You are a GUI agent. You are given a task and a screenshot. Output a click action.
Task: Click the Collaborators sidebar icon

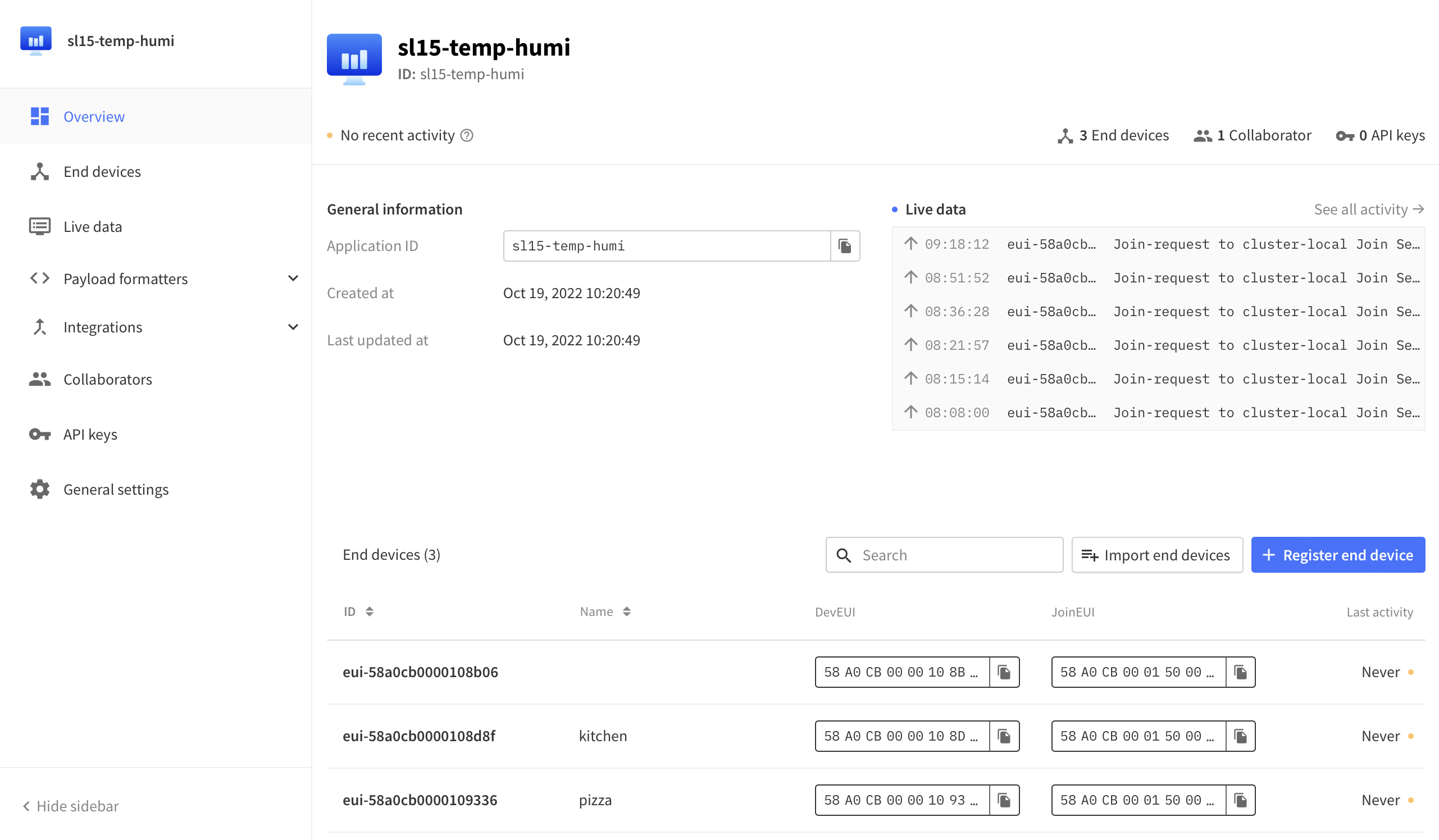[40, 379]
